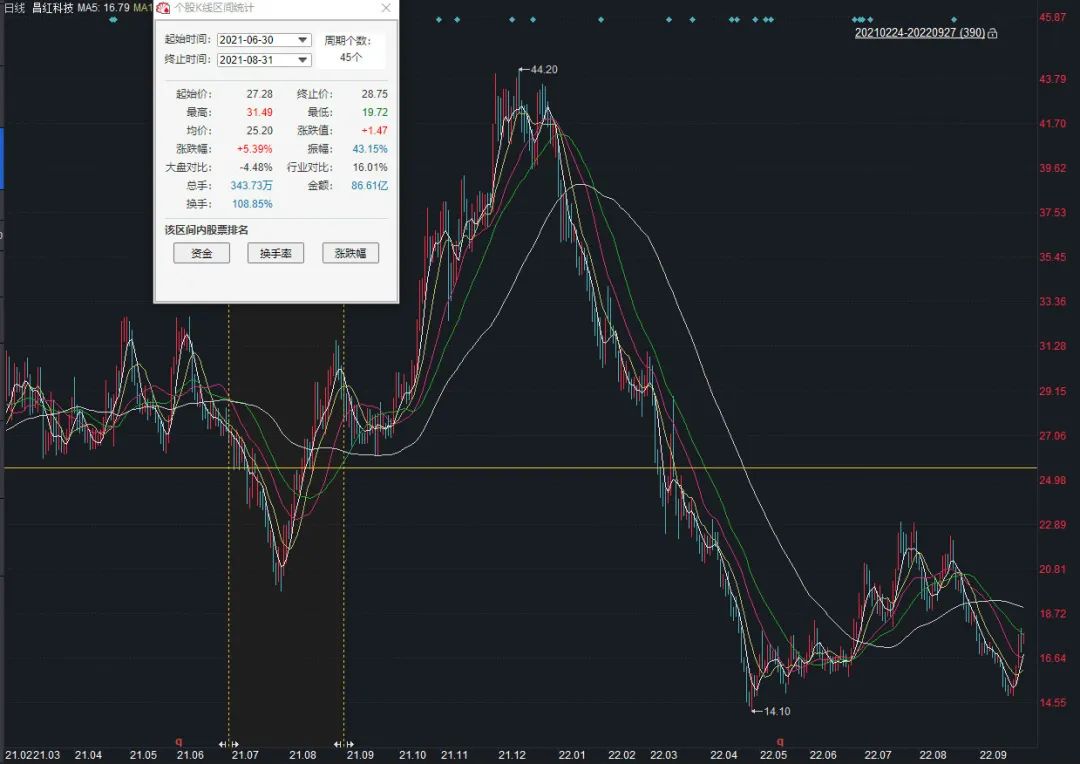Click the lock icon beside date range

tap(992, 33)
